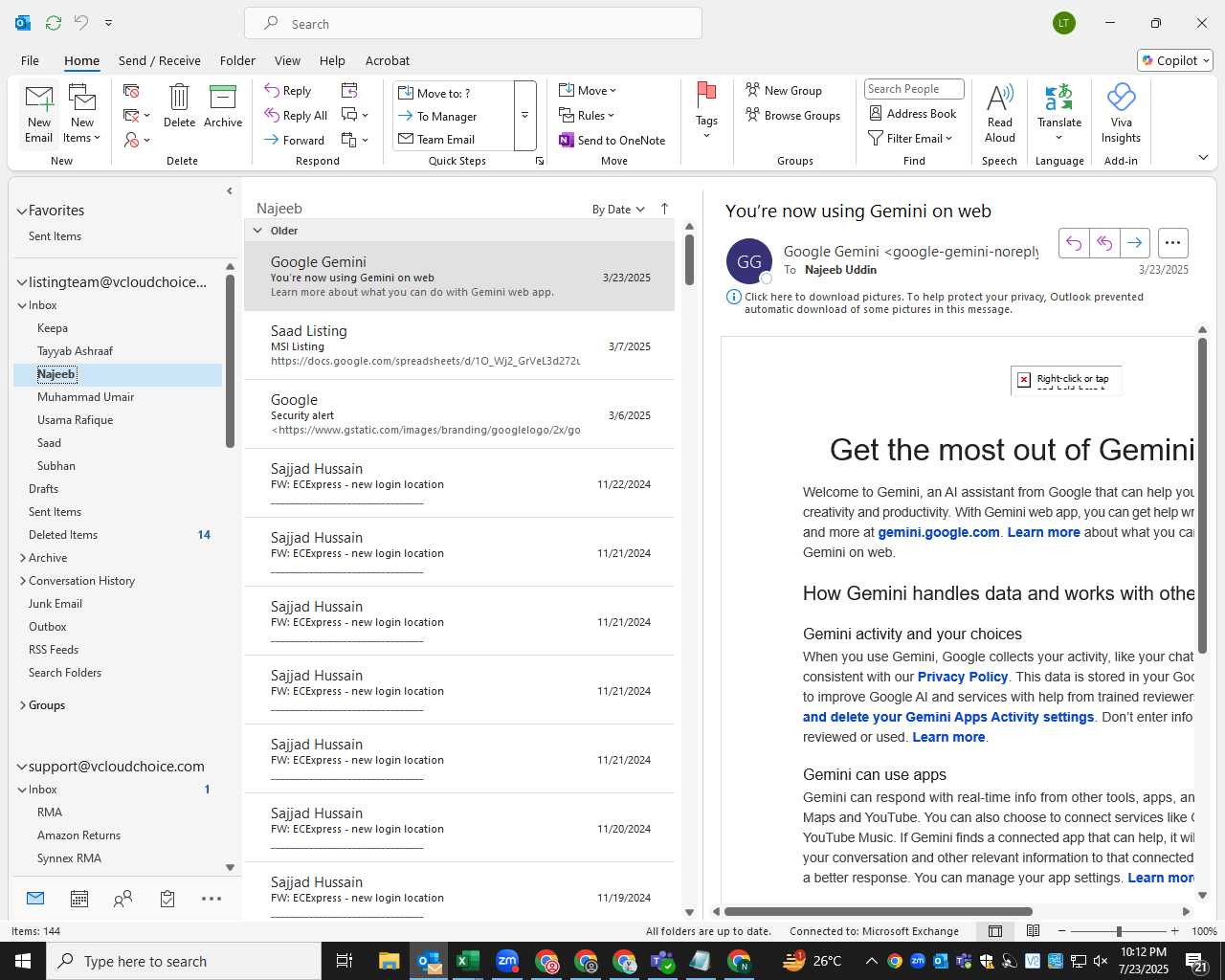The image size is (1225, 980).
Task: Open the Tags flag menu
Action: pos(706,110)
